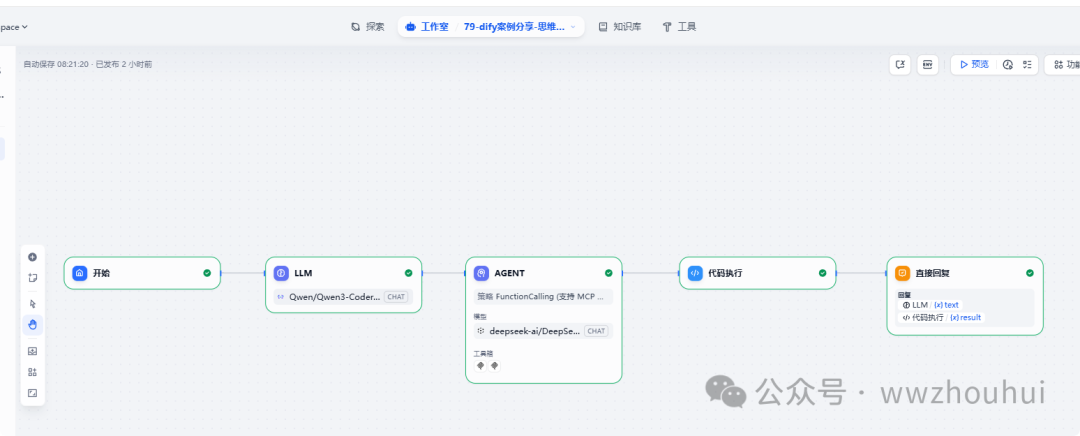Click the 预览 preview run button
The height and width of the screenshot is (436, 1080).
(x=974, y=65)
